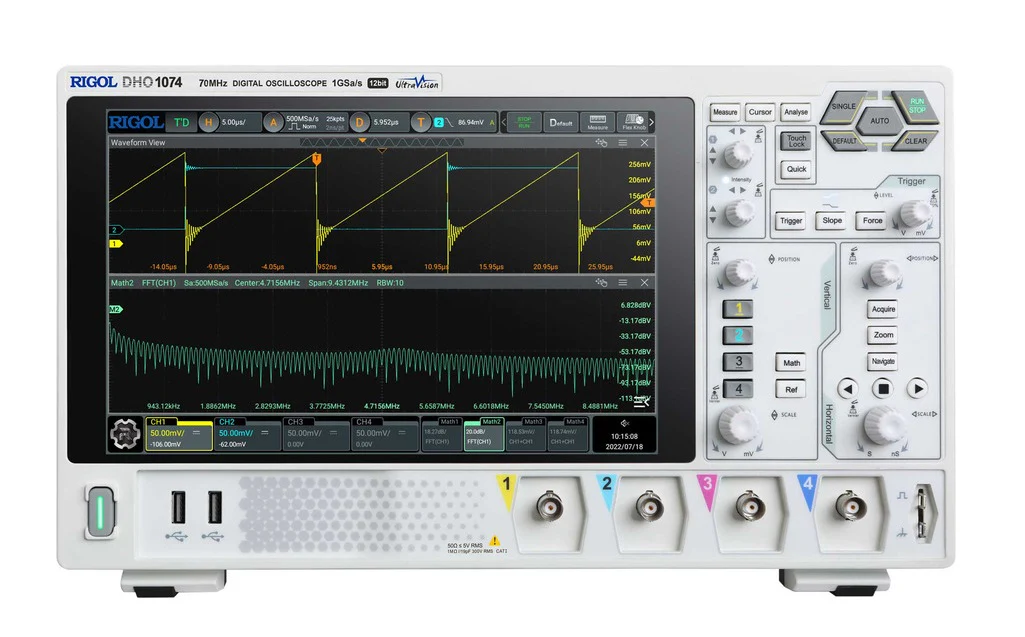Toggle the STOP/RUN control on screen
Viewport: 1025px width, 637px height.
coord(524,121)
